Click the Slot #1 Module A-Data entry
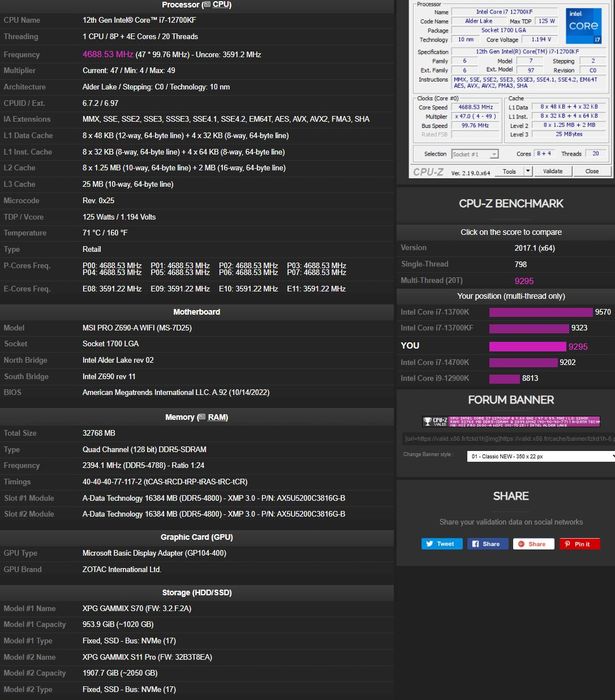This screenshot has width=615, height=700. click(x=214, y=498)
